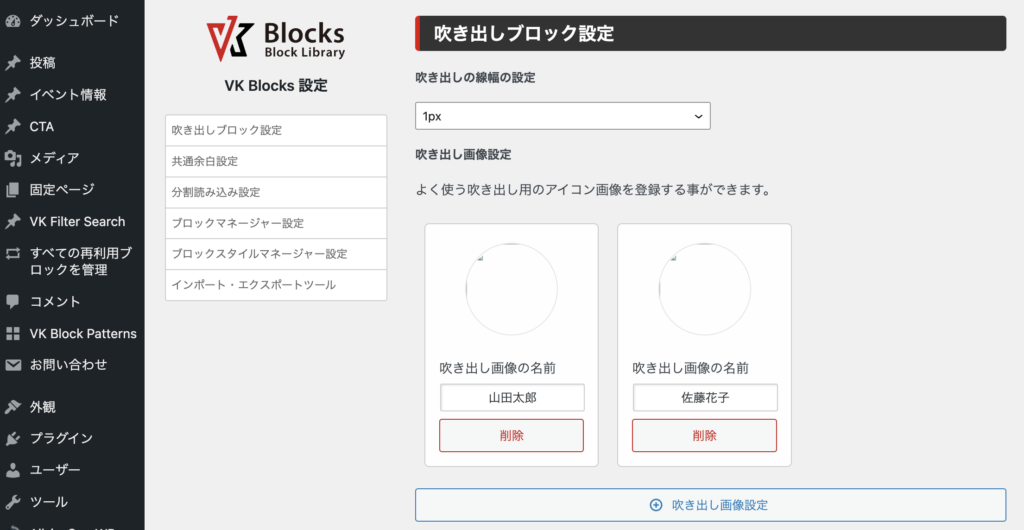Go to インポート・エクスポートツール section

coord(275,285)
